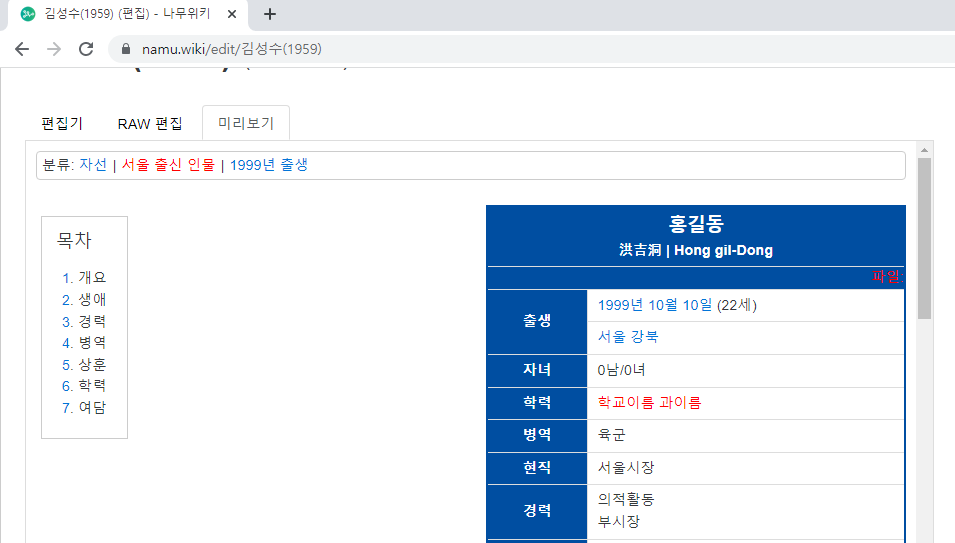
Task: Click the 서울시장 cell text
Action: pos(626,468)
